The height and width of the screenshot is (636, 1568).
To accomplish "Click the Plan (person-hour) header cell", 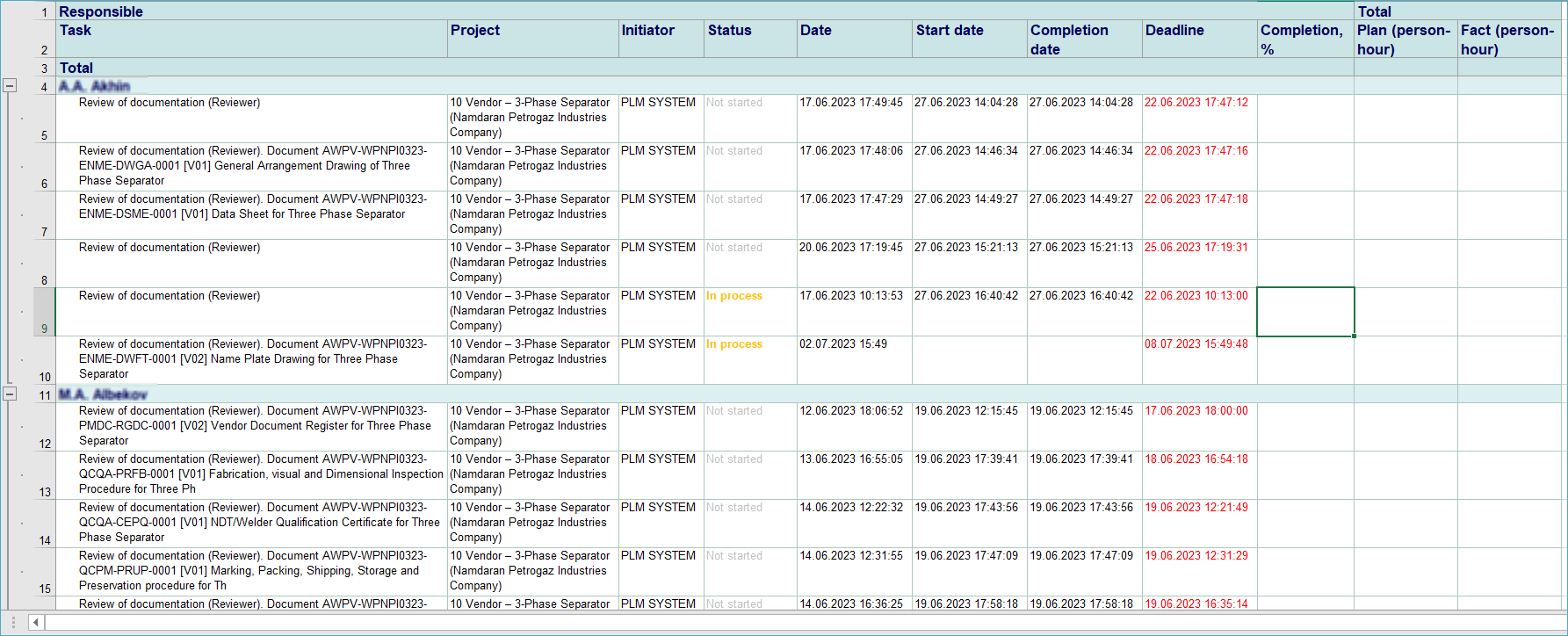I will click(x=1405, y=40).
